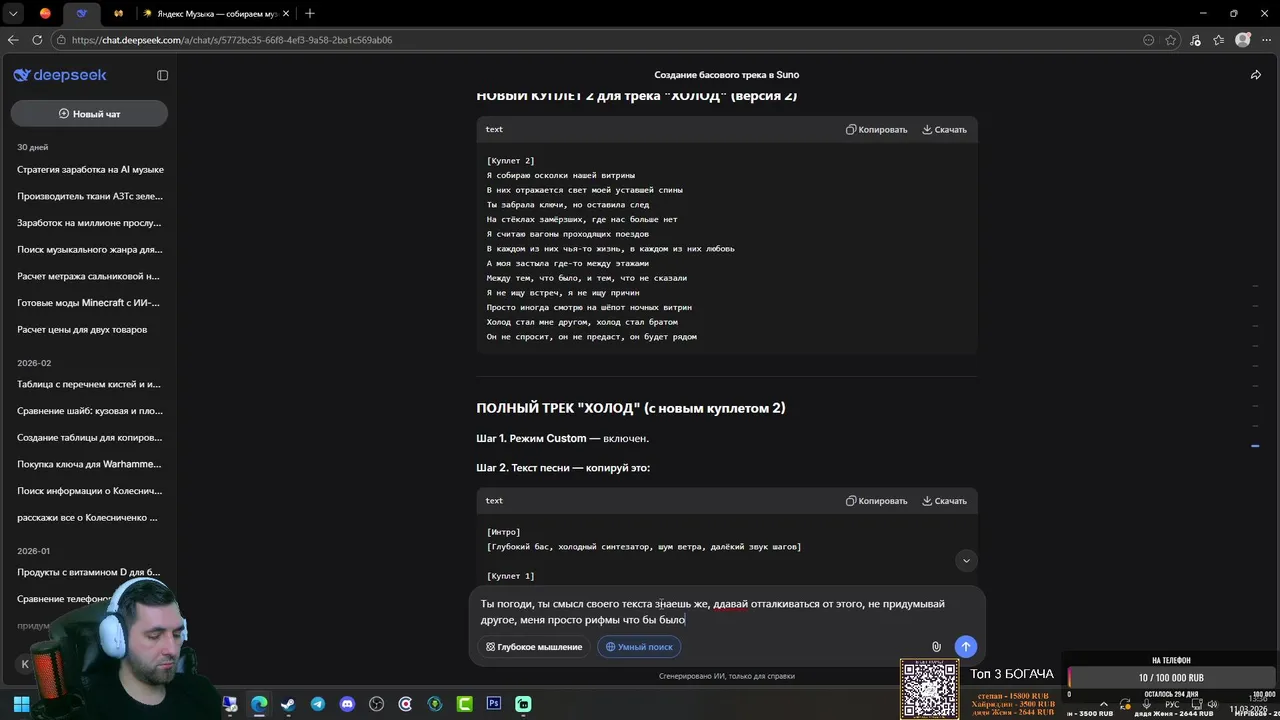Viewport: 1280px width, 720px height.
Task: Click the Edge icon in taskbar
Action: [259, 704]
